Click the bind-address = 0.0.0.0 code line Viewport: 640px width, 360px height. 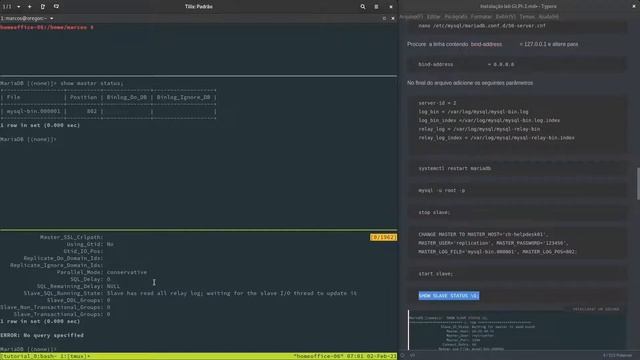click(466, 64)
